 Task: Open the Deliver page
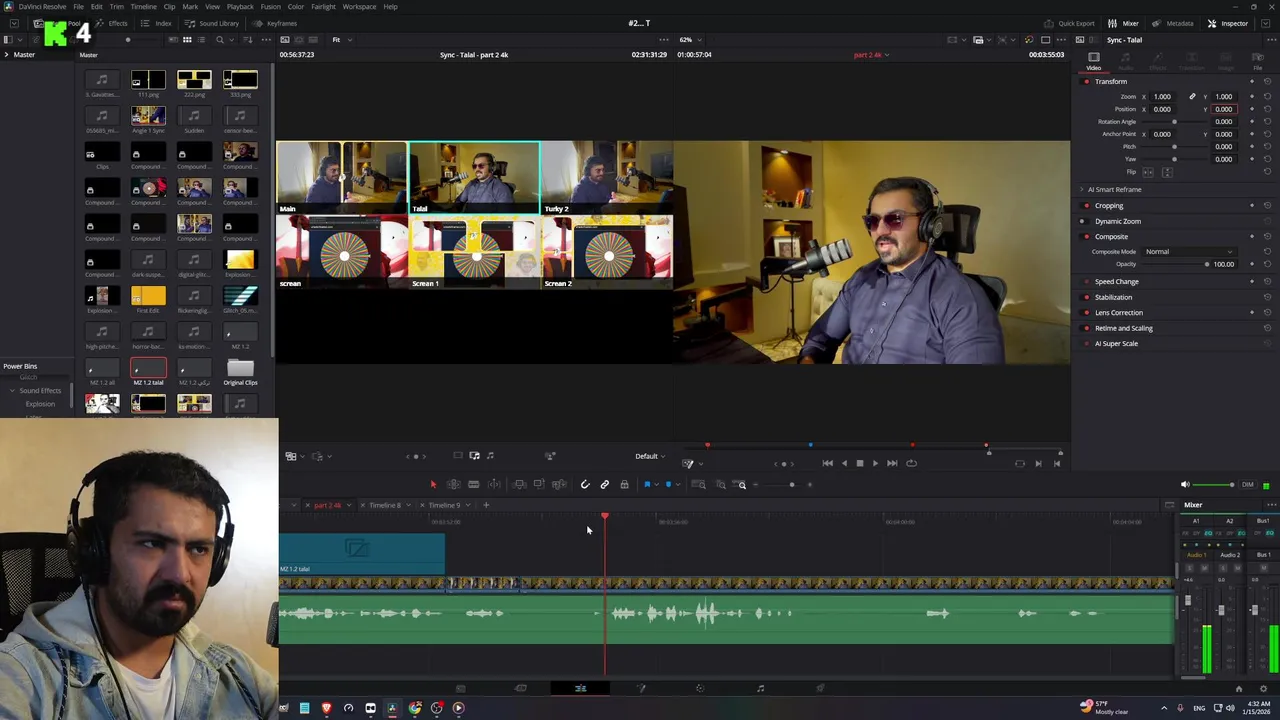(820, 688)
